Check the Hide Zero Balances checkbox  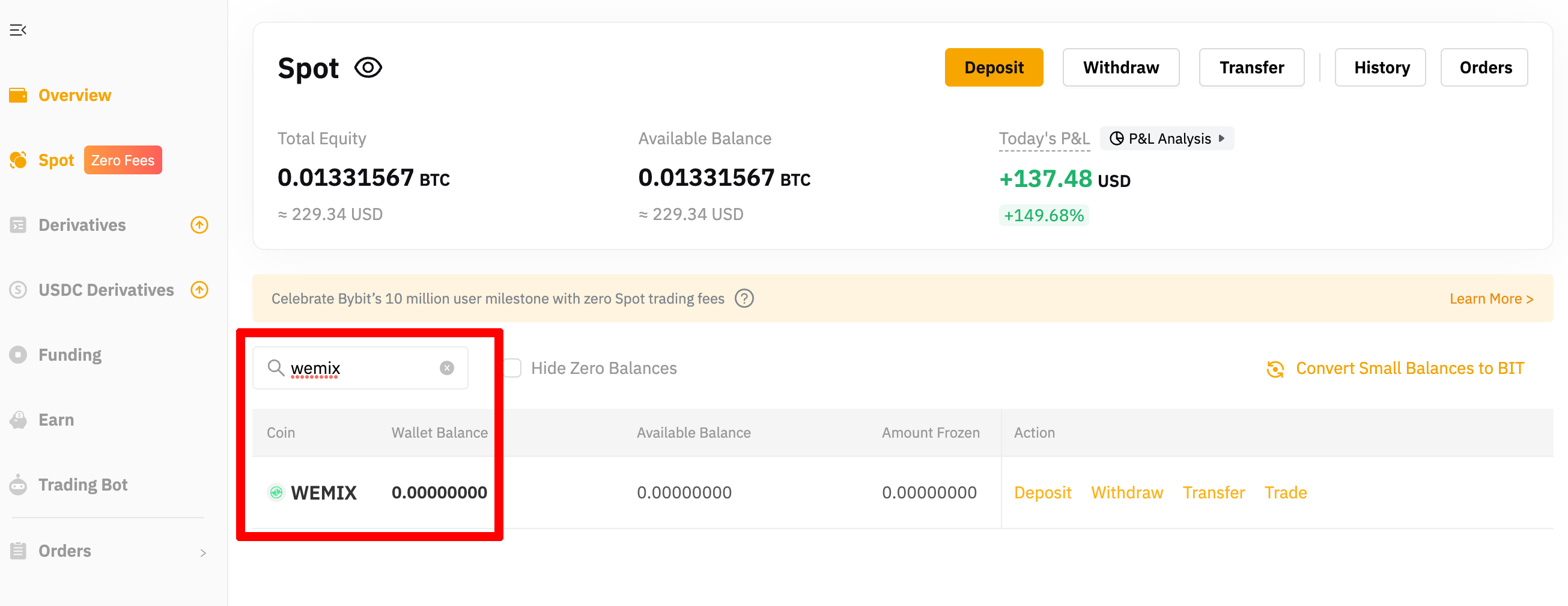512,369
